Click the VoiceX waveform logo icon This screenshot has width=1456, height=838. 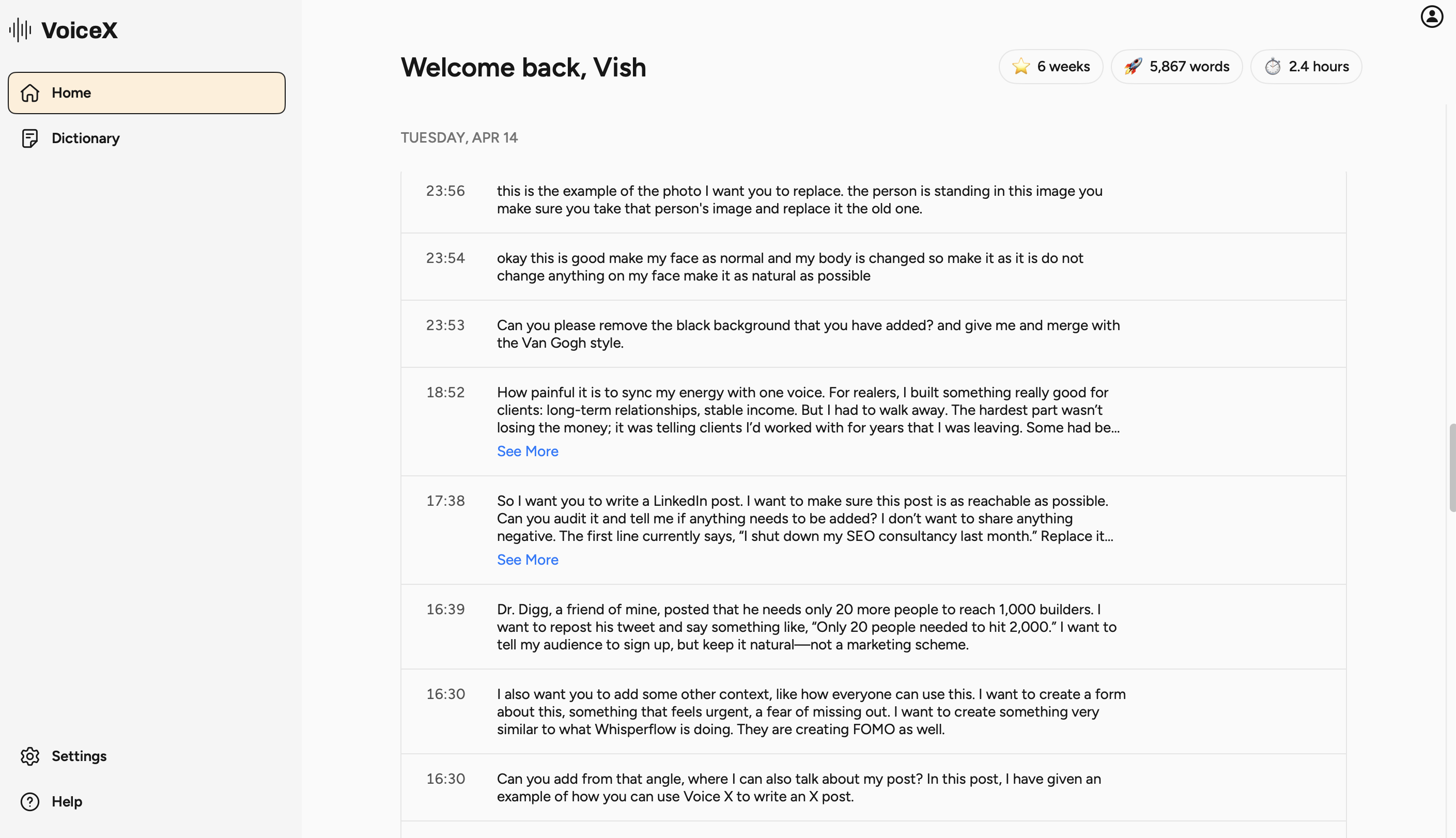tap(20, 30)
